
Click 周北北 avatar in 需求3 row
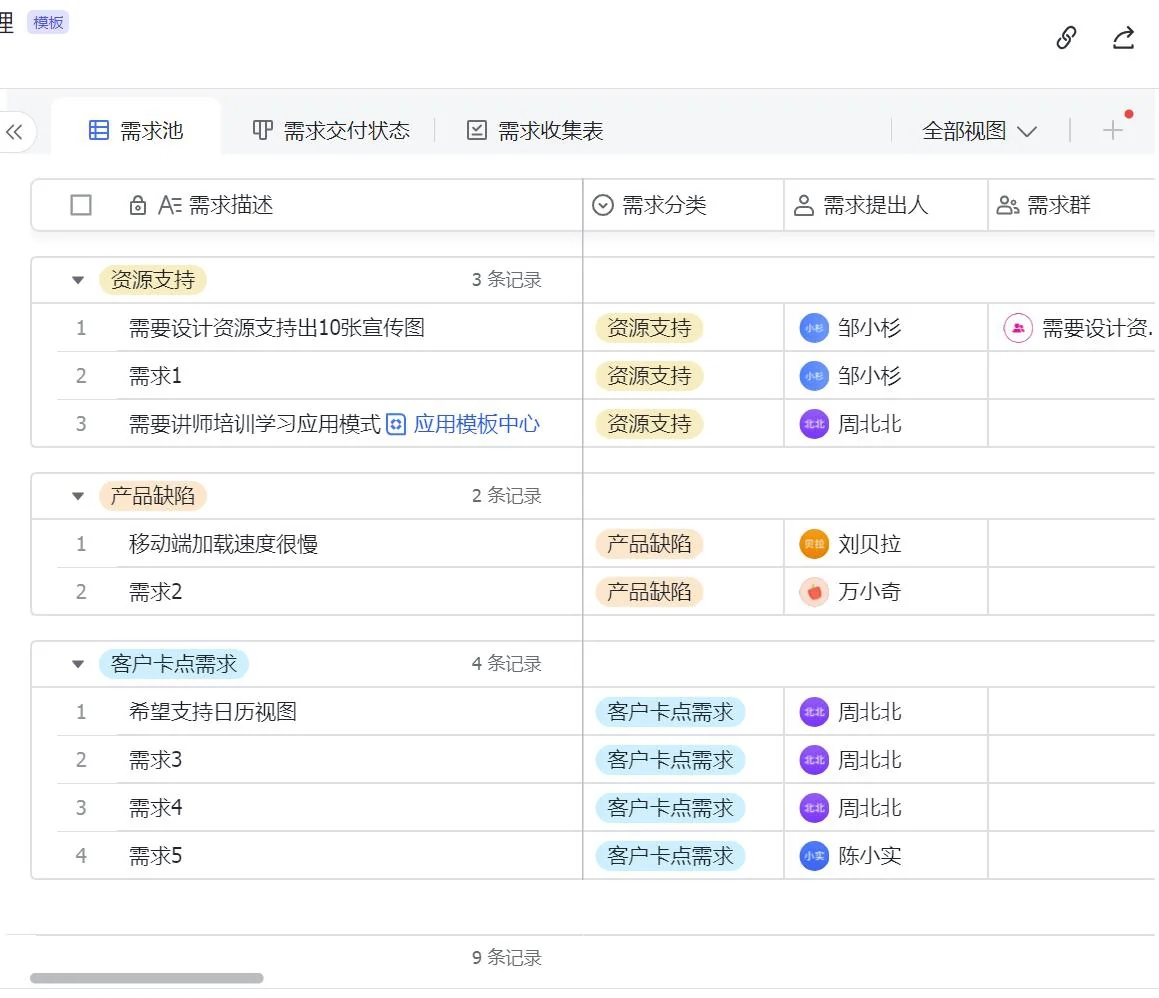tap(814, 760)
